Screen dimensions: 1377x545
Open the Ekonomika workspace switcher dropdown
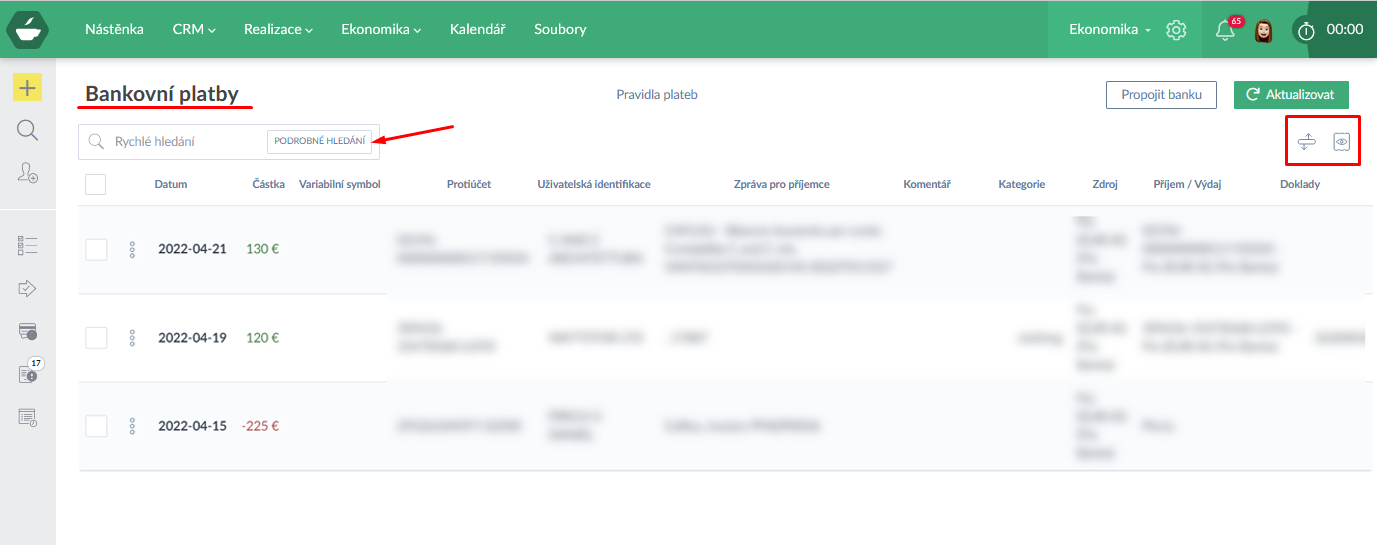point(1109,30)
